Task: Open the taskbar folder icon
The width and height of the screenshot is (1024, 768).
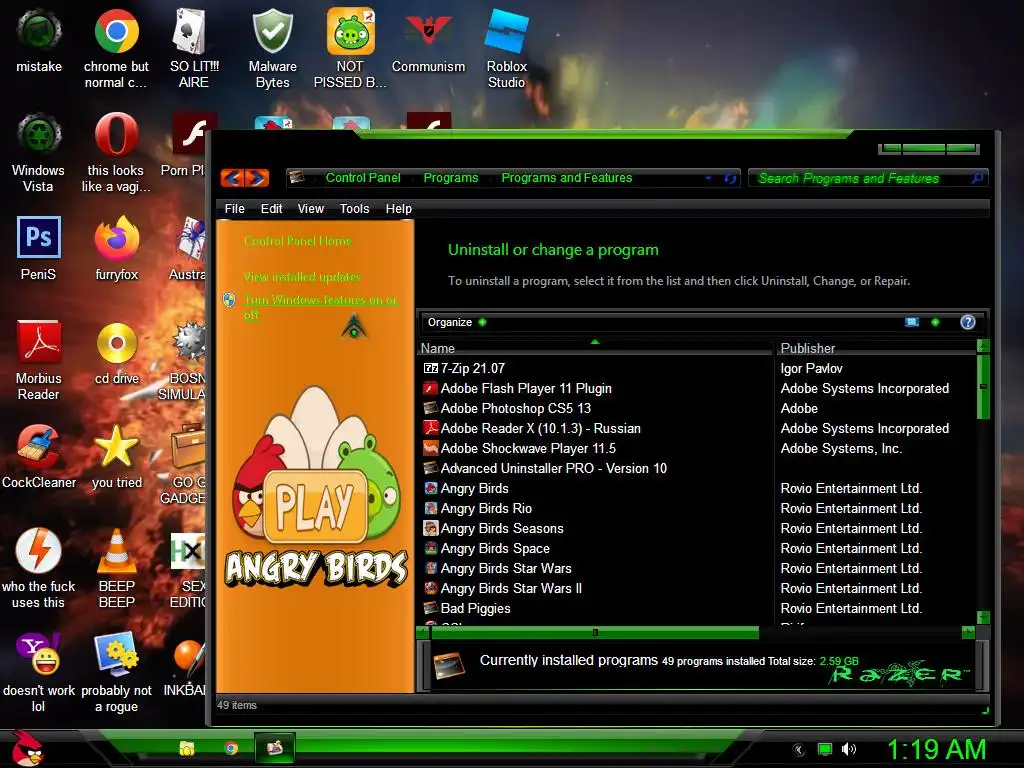Action: point(187,748)
